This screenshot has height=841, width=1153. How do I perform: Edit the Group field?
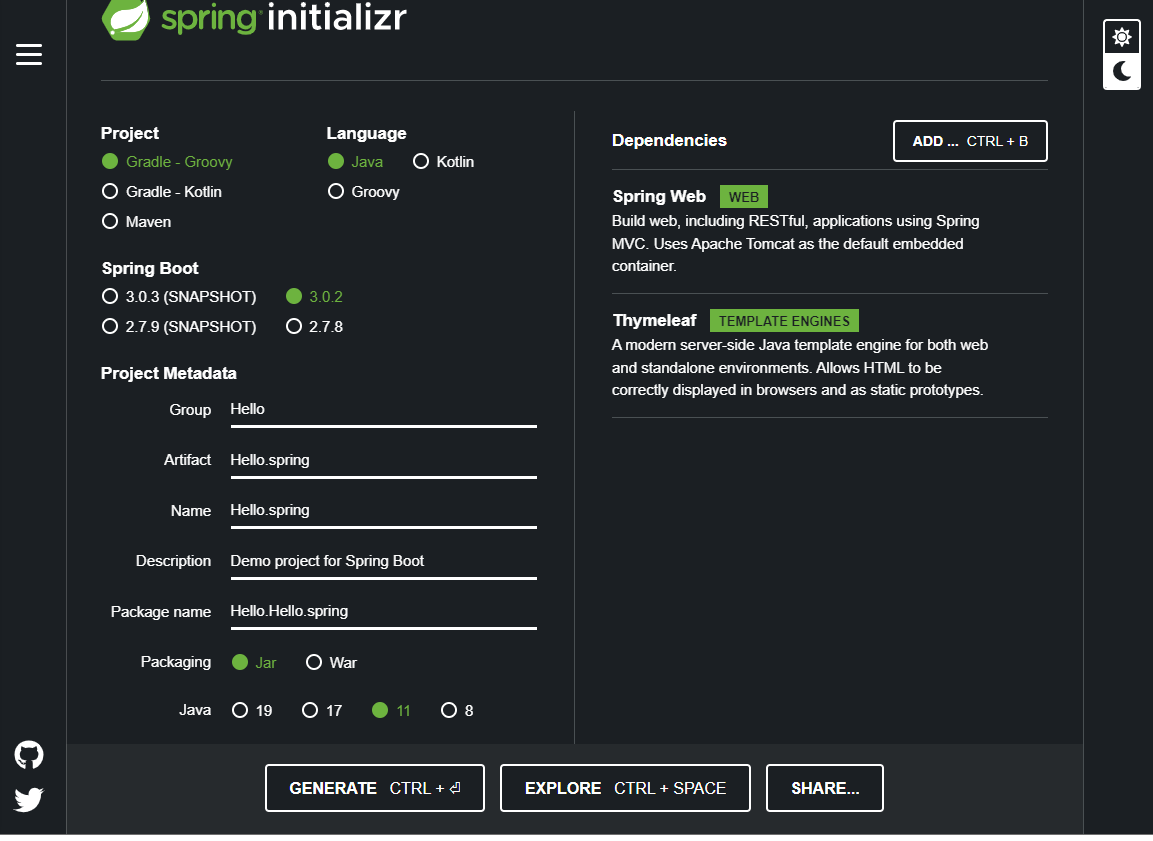[x=383, y=410]
